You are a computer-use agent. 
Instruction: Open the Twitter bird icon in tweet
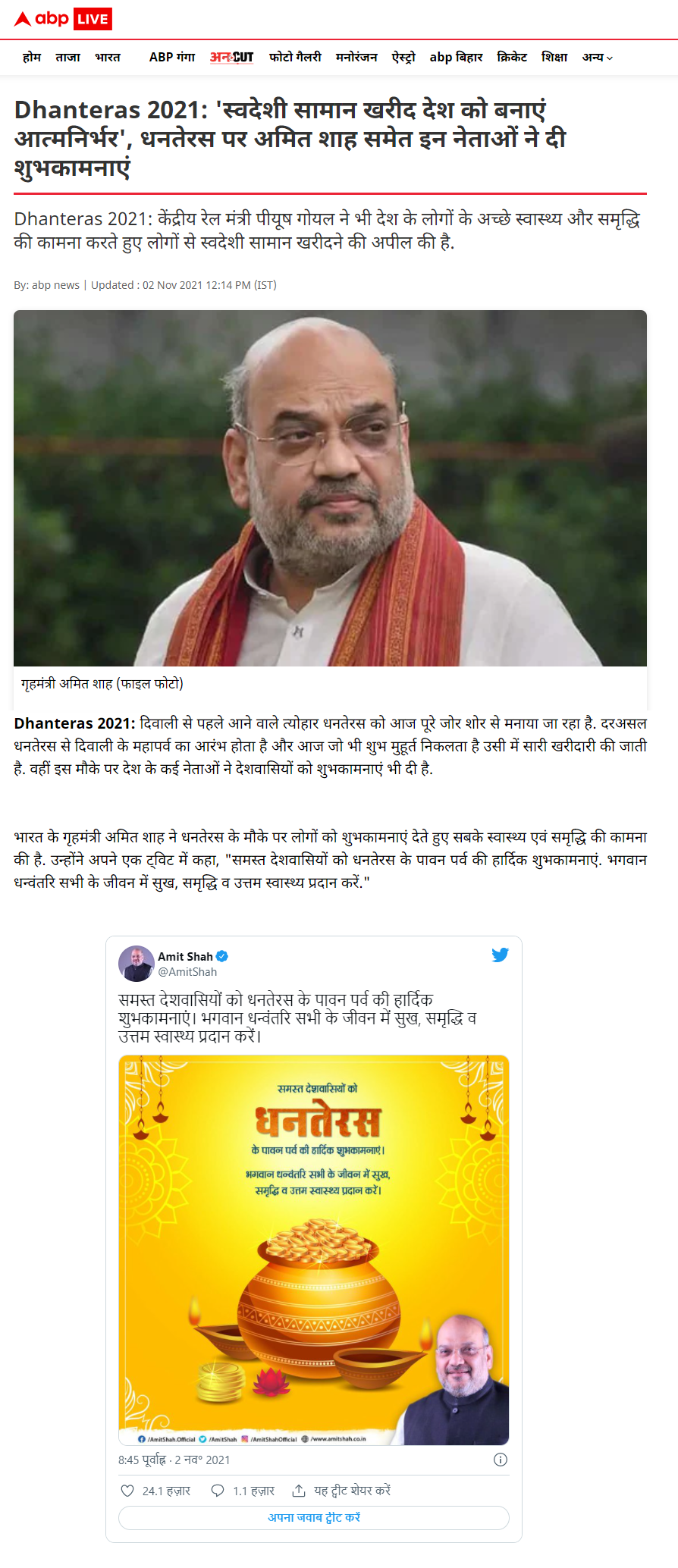(x=500, y=955)
